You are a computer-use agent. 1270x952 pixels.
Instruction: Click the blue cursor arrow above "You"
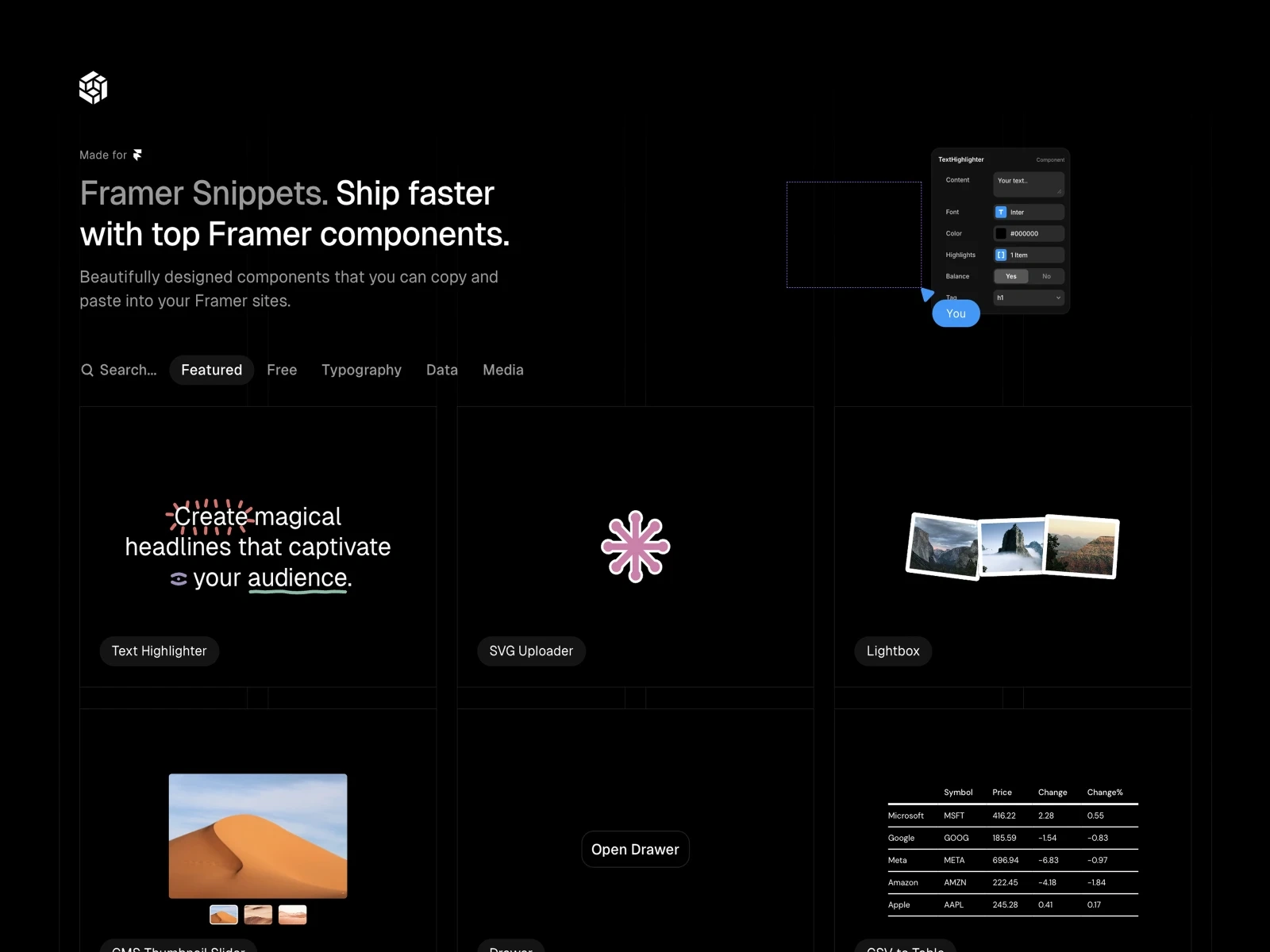(926, 294)
